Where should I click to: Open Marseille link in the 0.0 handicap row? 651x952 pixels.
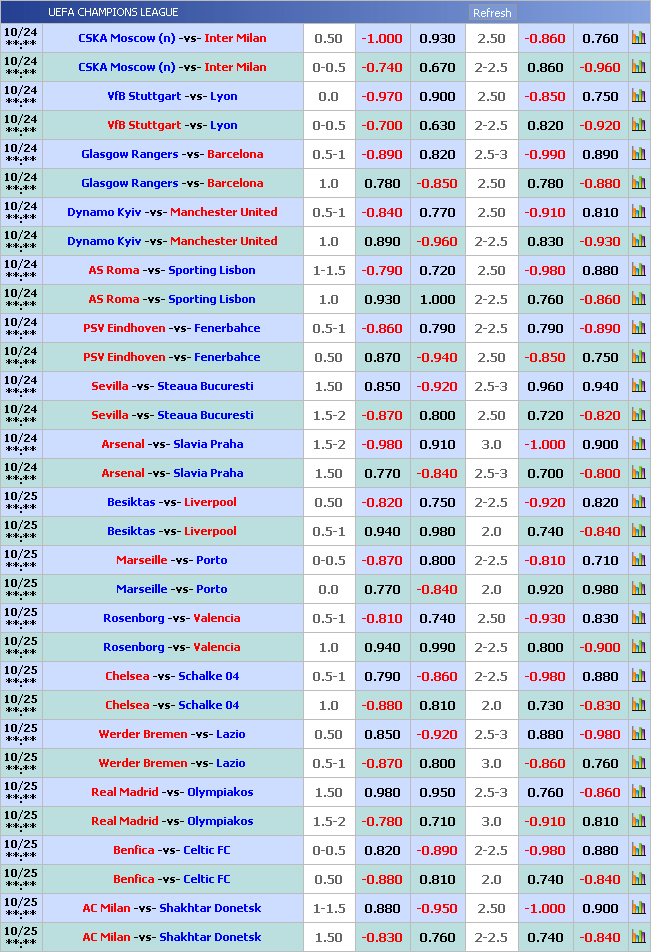141,589
